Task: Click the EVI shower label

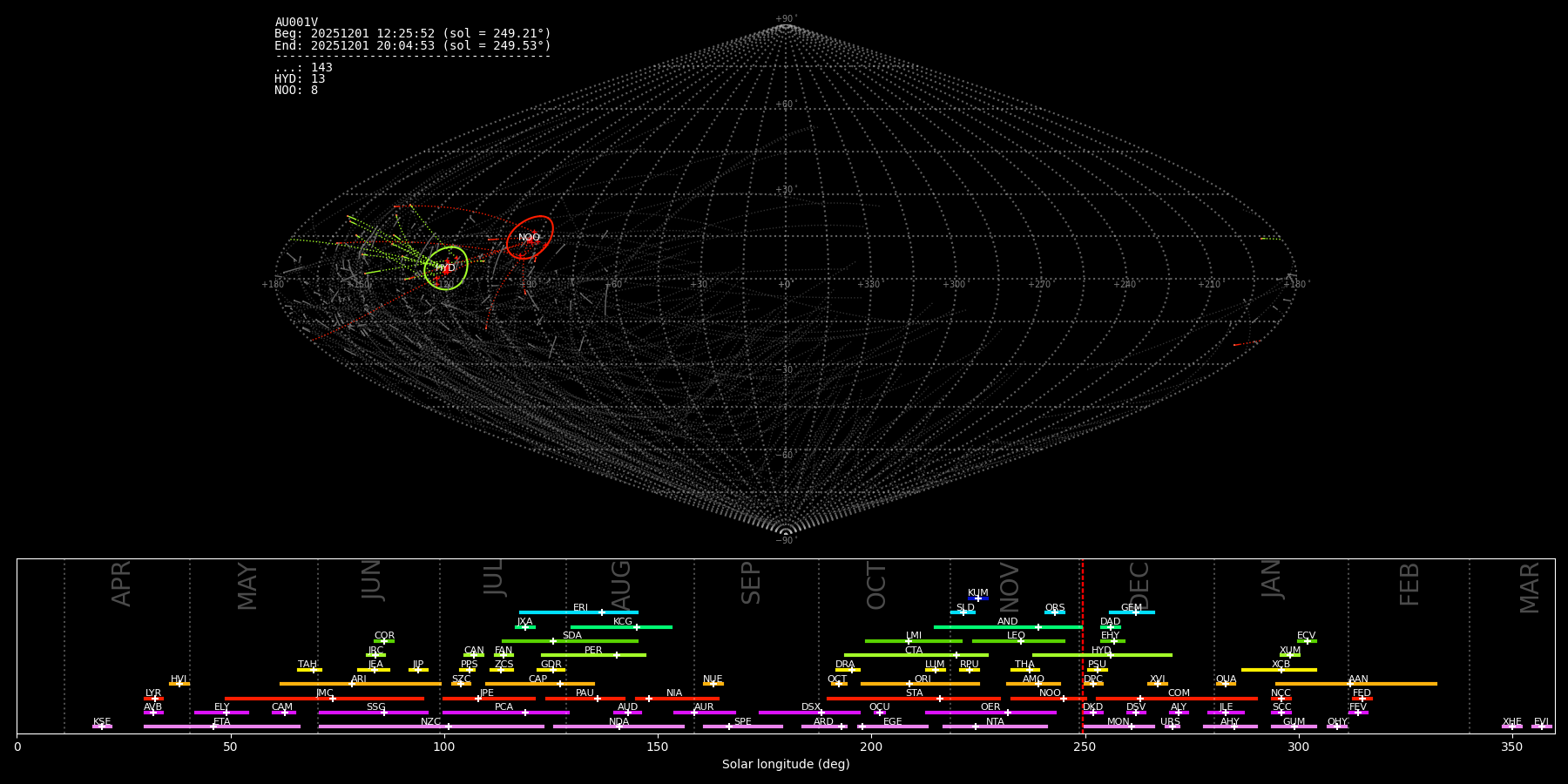Action: 1541,722
